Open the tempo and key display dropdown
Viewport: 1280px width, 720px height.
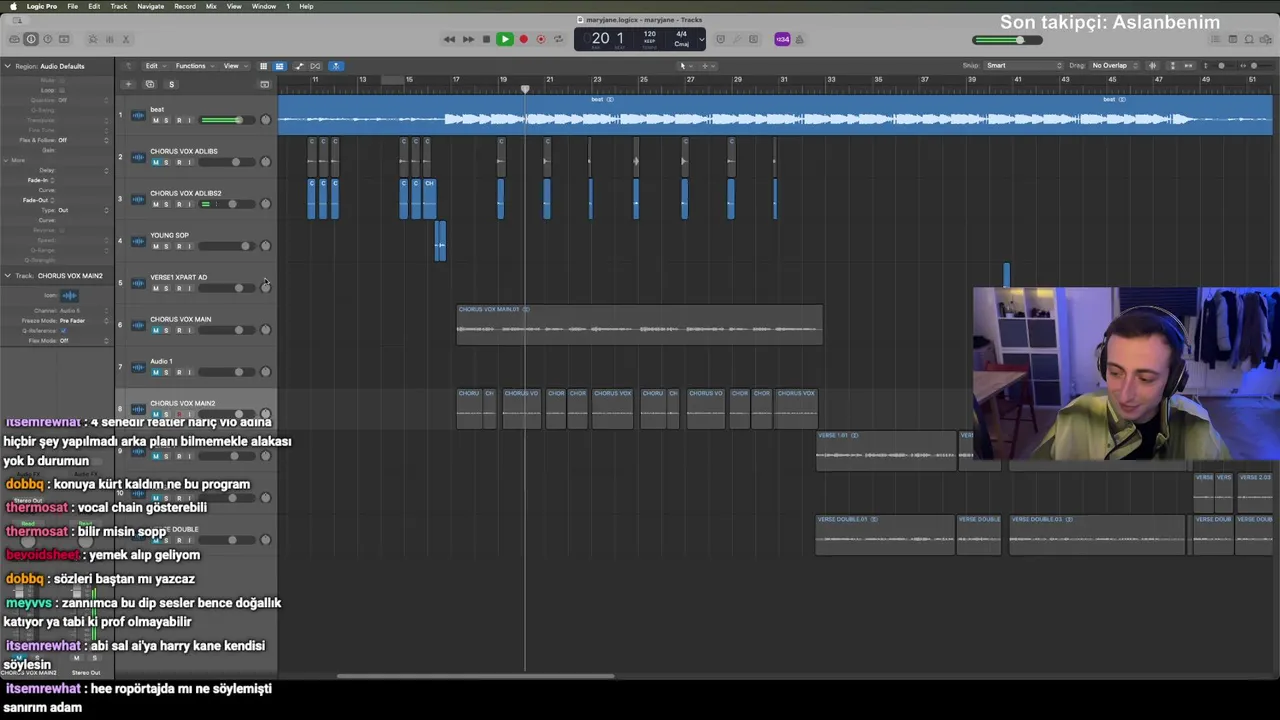point(700,39)
